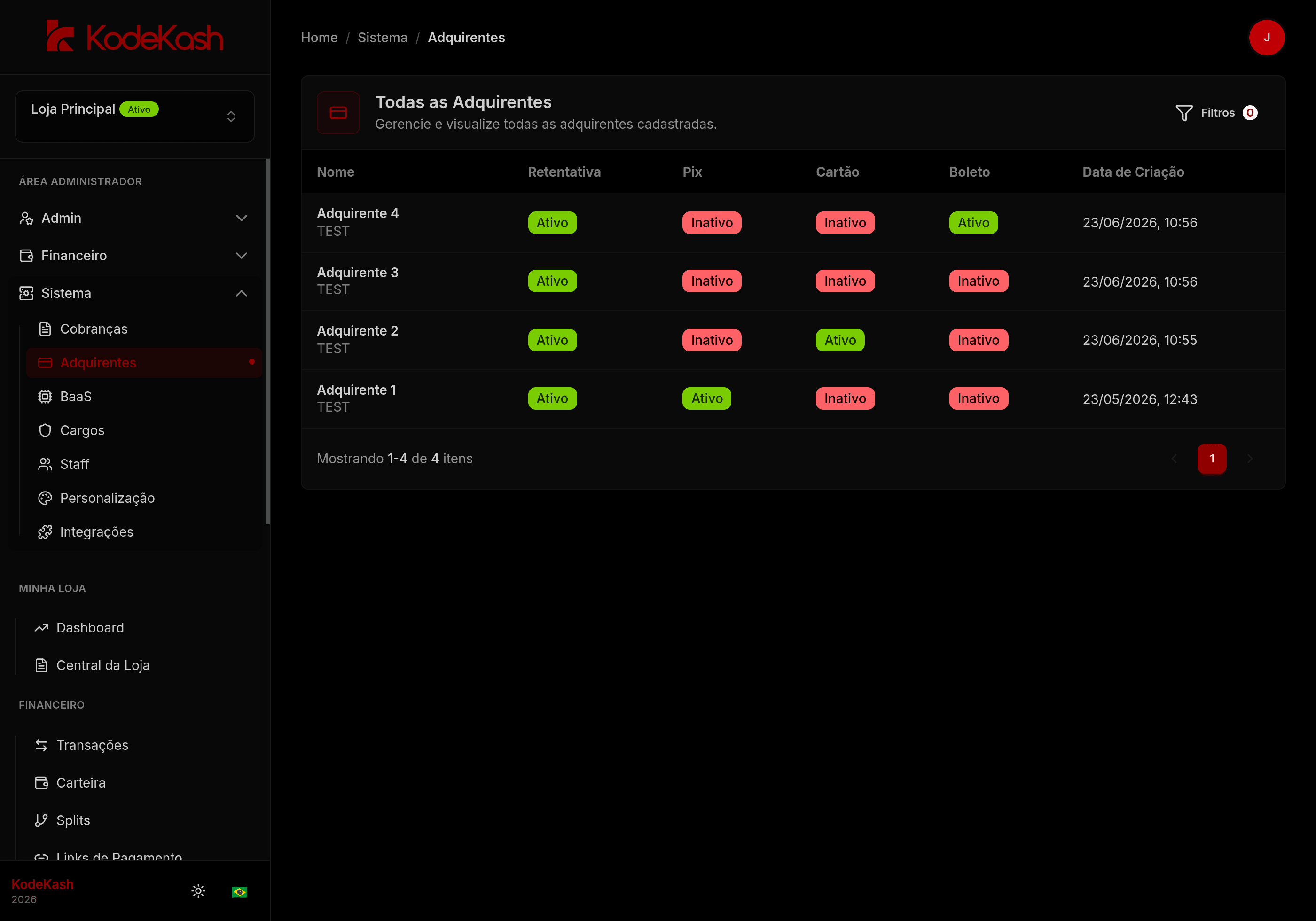The width and height of the screenshot is (1316, 921).
Task: Click next page arrow
Action: (1250, 459)
